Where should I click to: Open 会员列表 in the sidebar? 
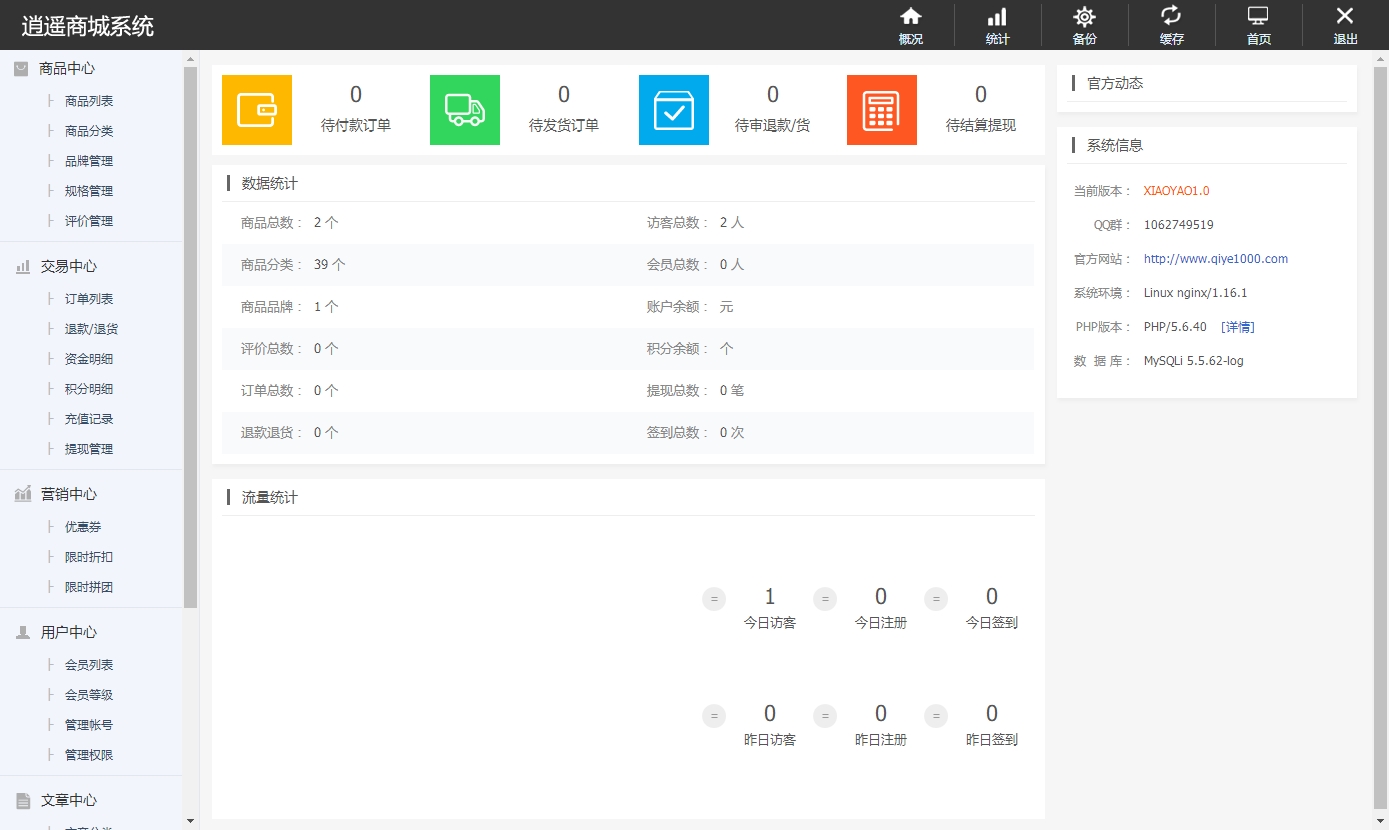[x=89, y=665]
